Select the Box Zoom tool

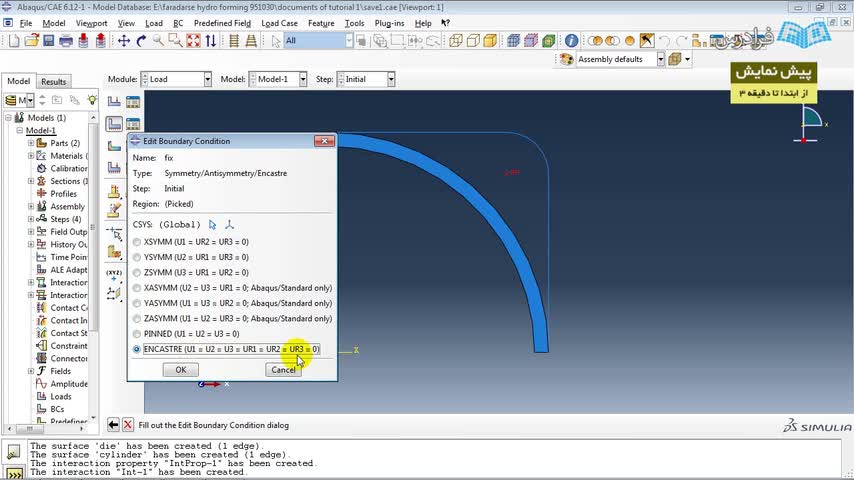pos(175,41)
